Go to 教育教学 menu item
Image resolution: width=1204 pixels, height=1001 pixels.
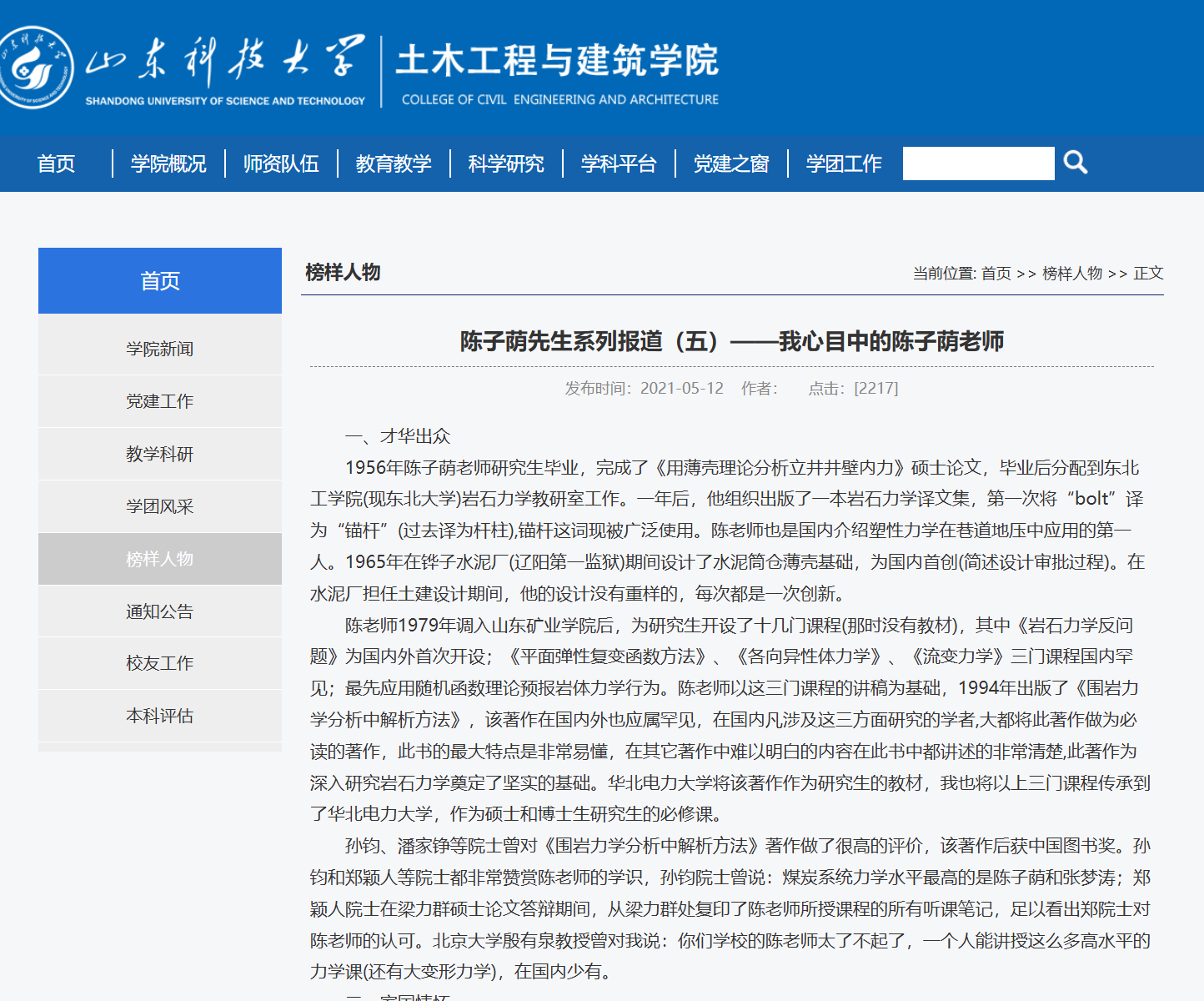[394, 163]
